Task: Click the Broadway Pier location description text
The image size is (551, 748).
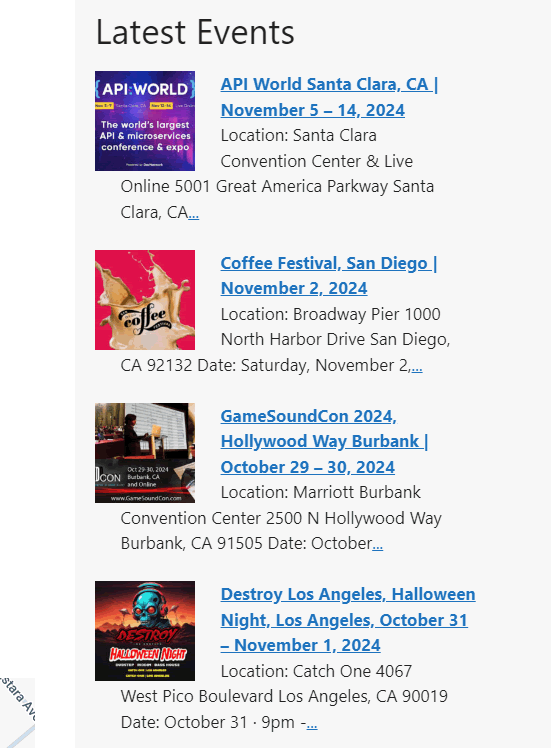Action: (x=285, y=340)
